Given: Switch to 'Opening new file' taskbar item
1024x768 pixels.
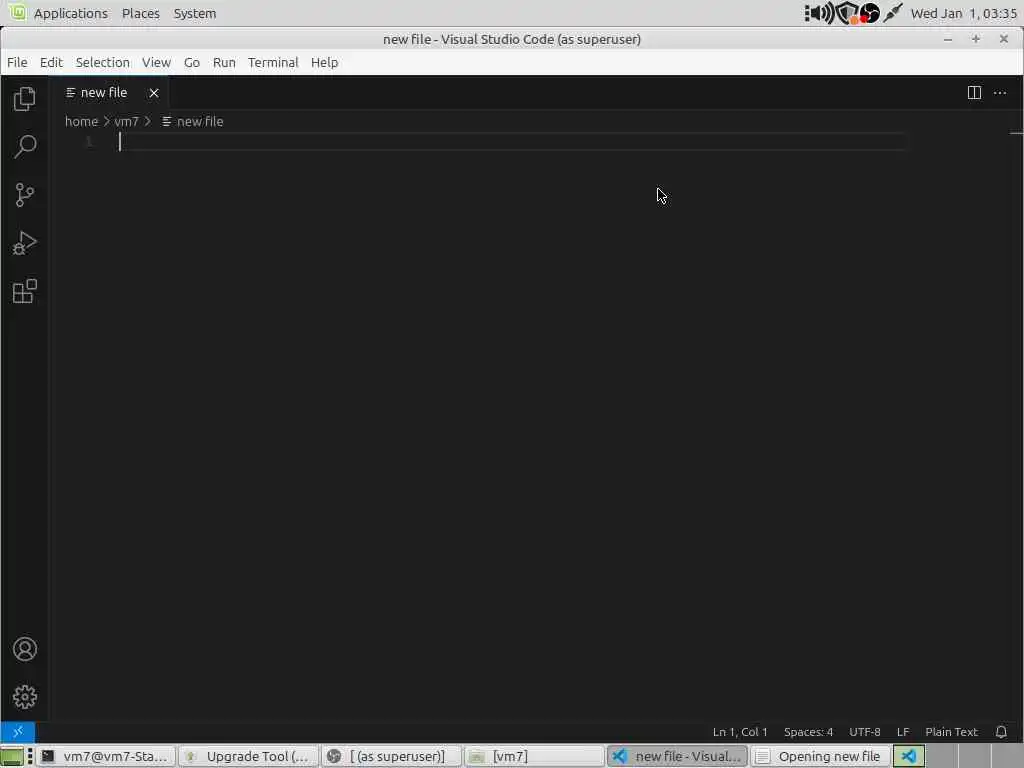Looking at the screenshot, I should [x=820, y=756].
